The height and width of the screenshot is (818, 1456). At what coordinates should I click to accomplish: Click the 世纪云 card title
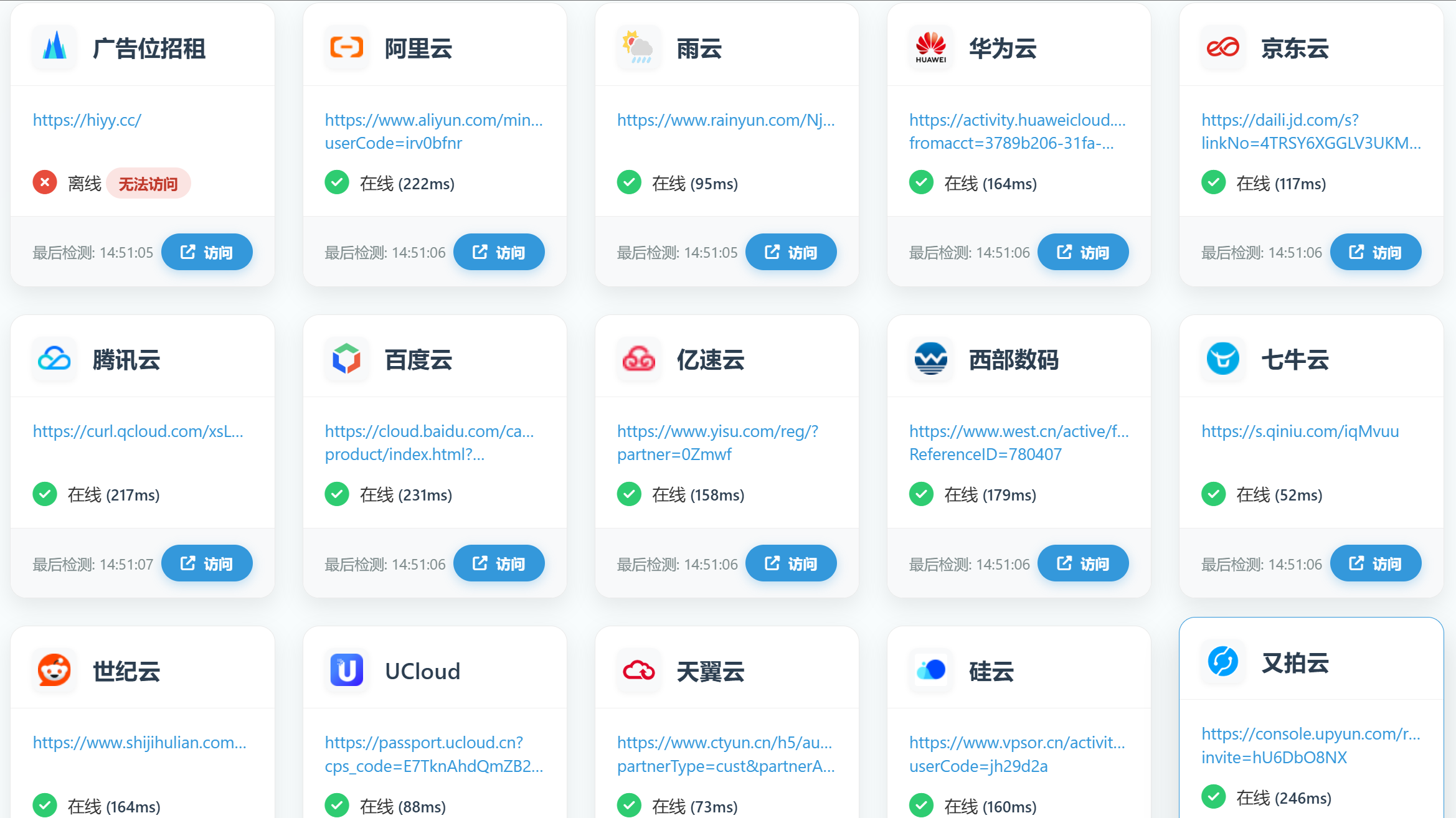pos(126,672)
